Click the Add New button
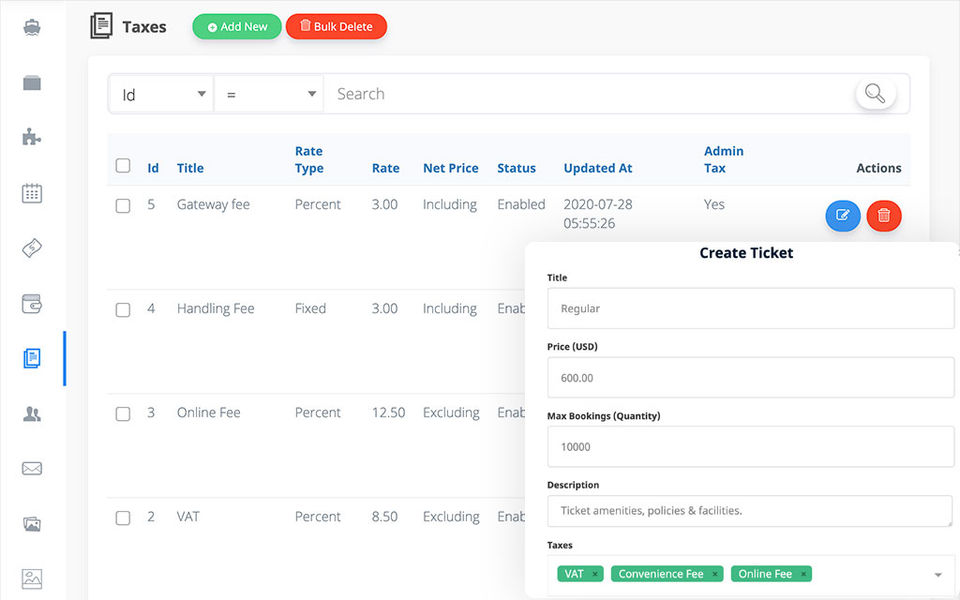Image resolution: width=960 pixels, height=600 pixels. pyautogui.click(x=237, y=26)
